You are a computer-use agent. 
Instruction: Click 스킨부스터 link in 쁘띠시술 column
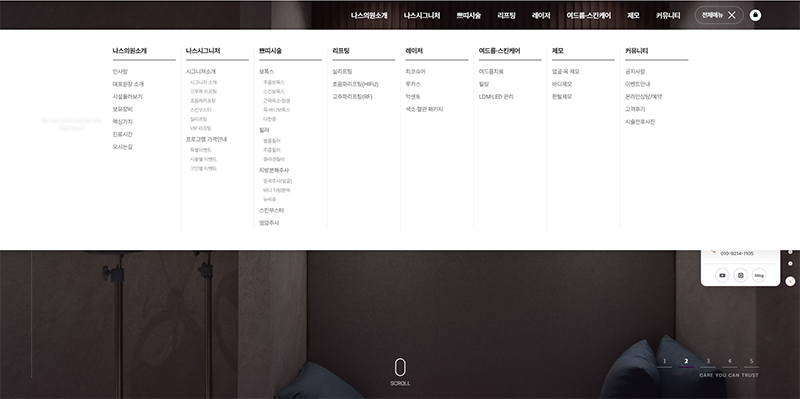pyautogui.click(x=271, y=211)
